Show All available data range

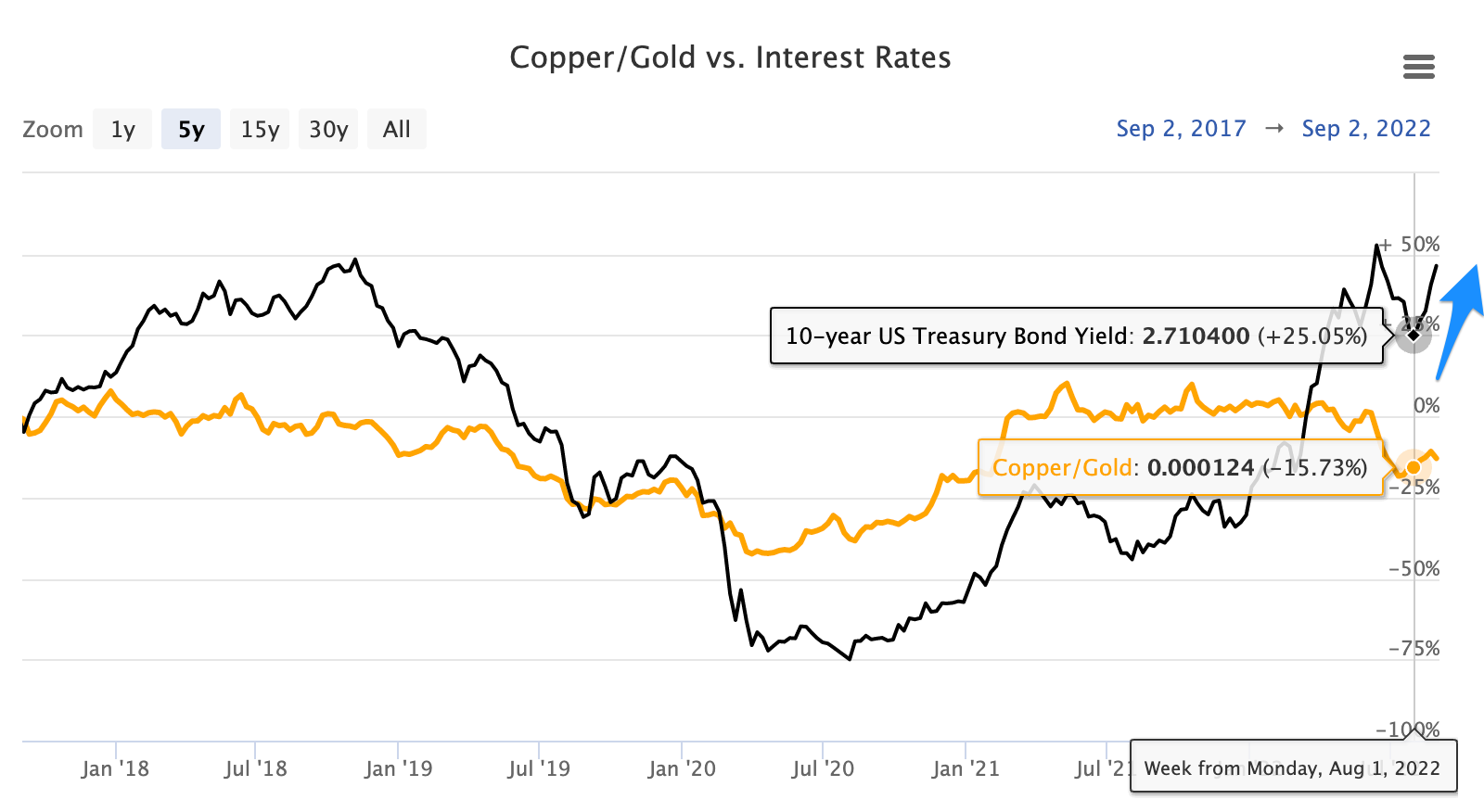397,129
